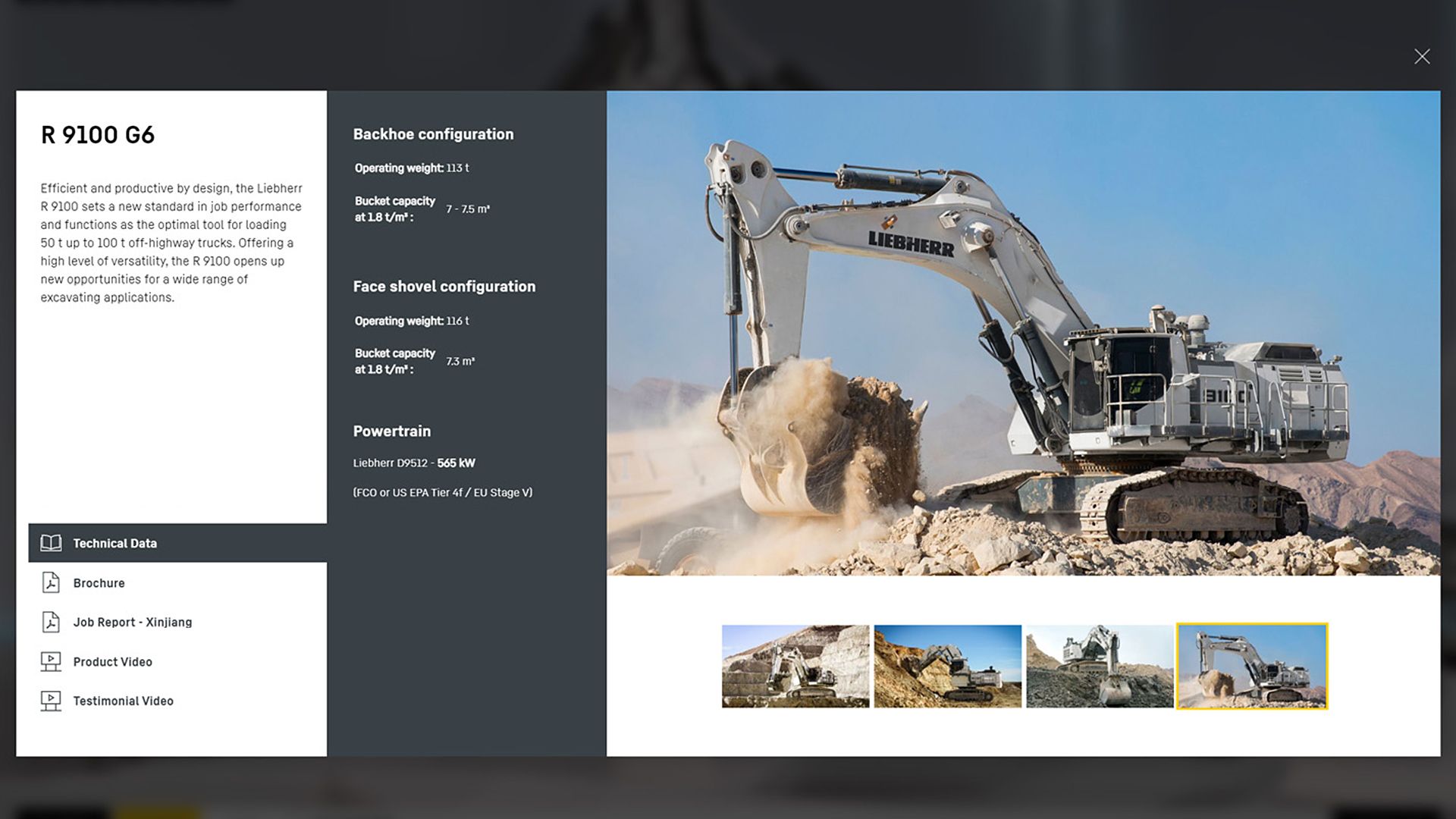Open the Job Report - Xinjiang document
Screen dimensions: 1456x819
[133, 622]
